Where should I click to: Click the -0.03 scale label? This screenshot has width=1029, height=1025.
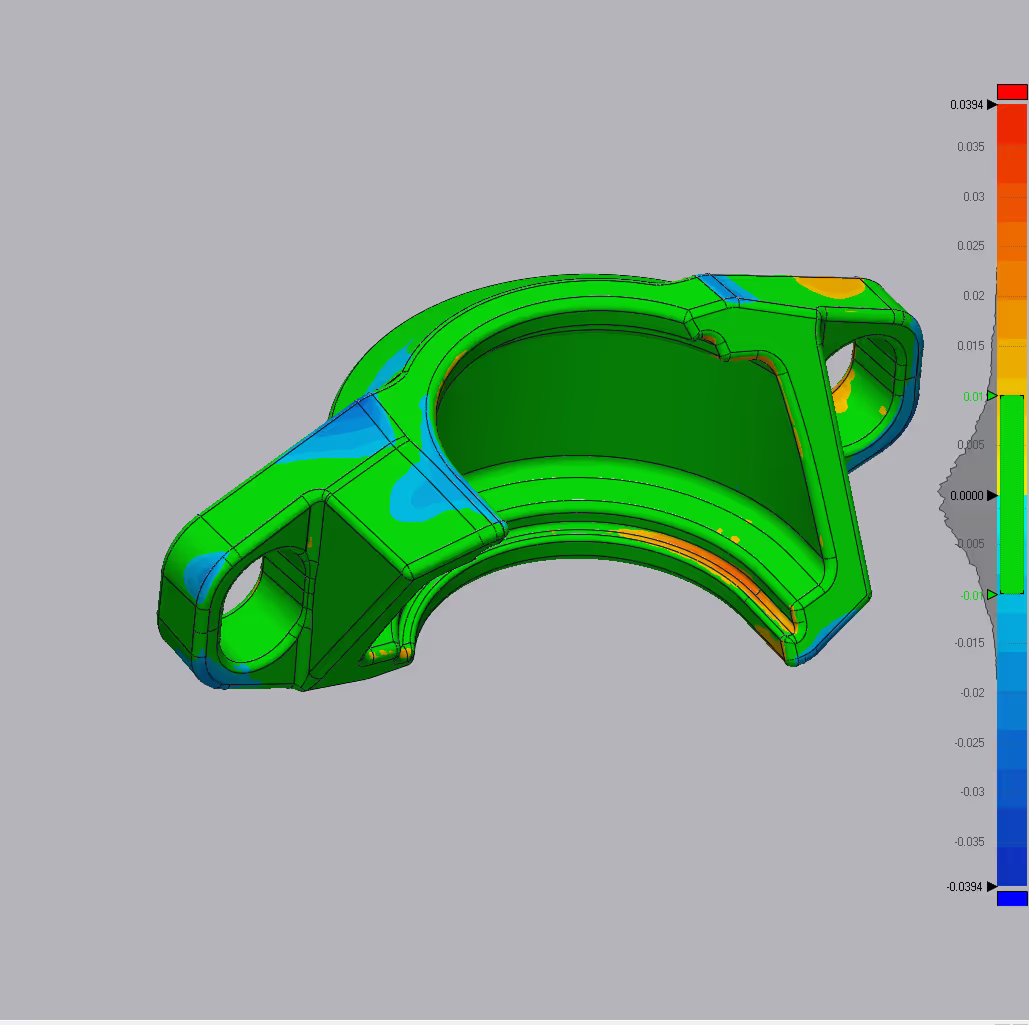[x=972, y=791]
